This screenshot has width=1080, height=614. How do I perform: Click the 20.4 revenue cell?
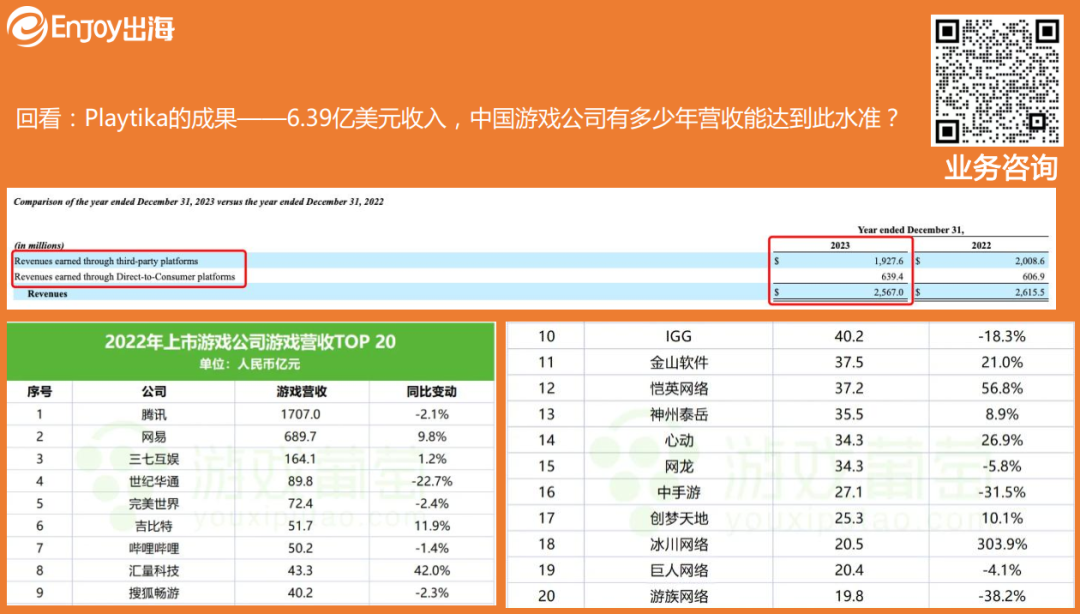849,571
